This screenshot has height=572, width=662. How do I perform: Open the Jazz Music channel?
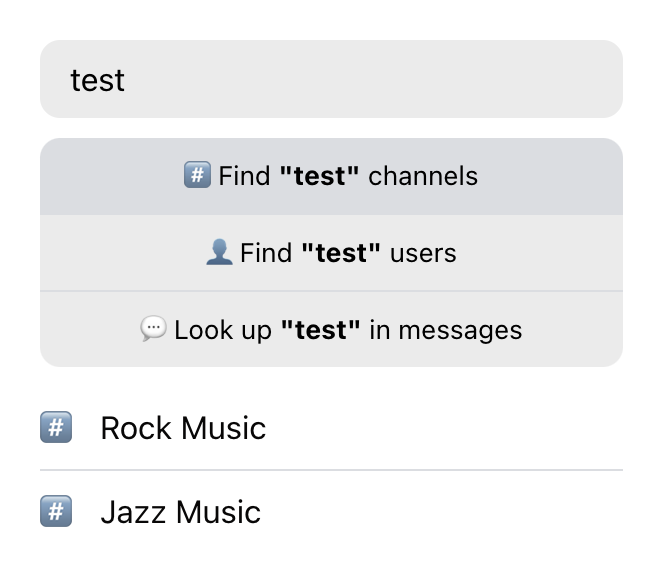[x=180, y=512]
